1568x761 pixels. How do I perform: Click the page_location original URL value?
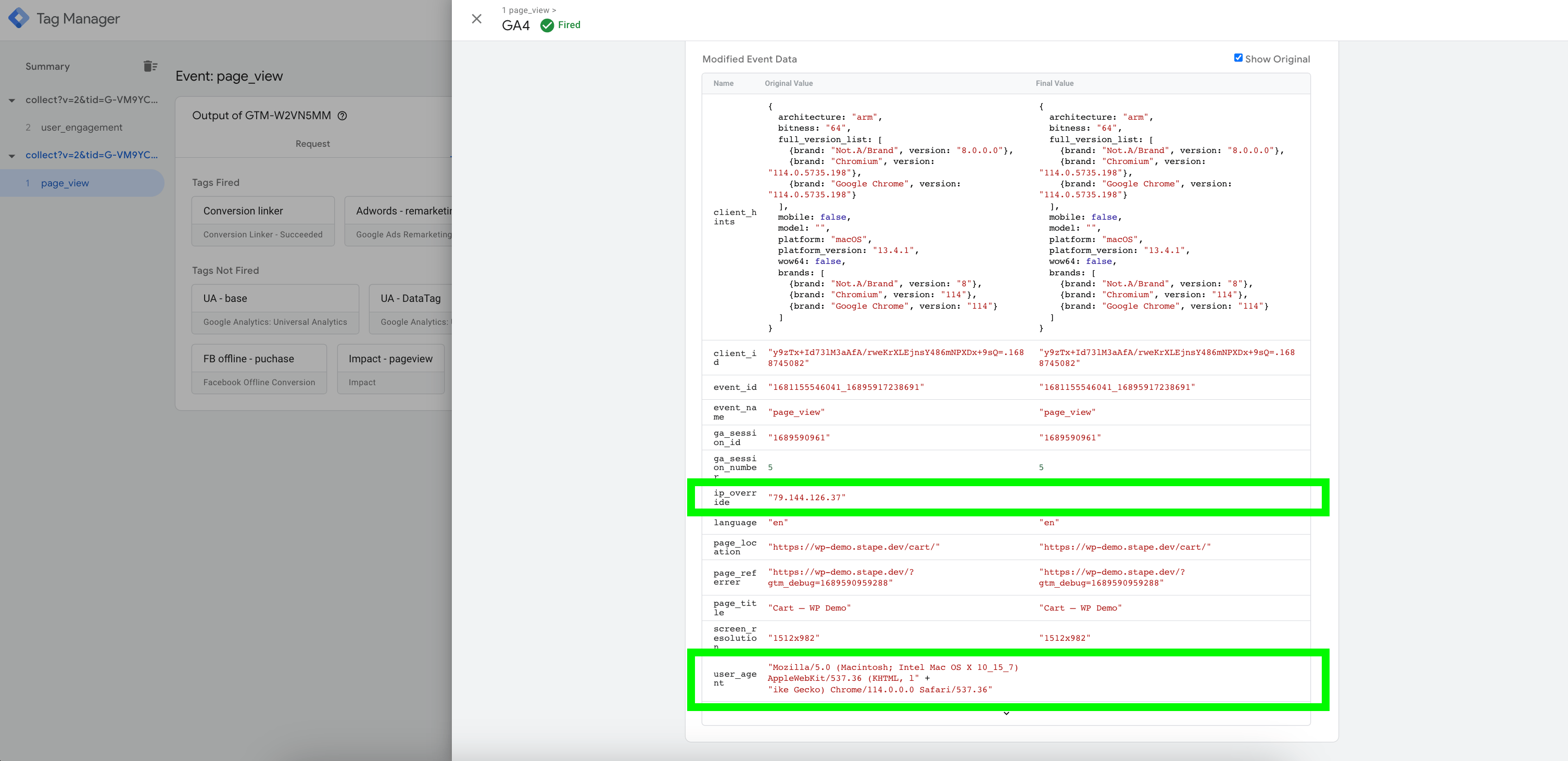point(853,547)
